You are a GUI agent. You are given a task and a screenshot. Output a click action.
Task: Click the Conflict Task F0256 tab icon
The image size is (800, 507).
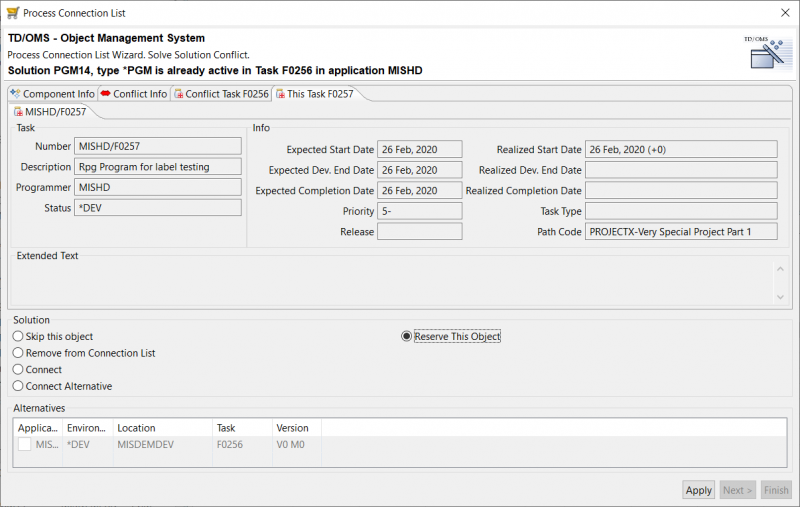point(178,94)
